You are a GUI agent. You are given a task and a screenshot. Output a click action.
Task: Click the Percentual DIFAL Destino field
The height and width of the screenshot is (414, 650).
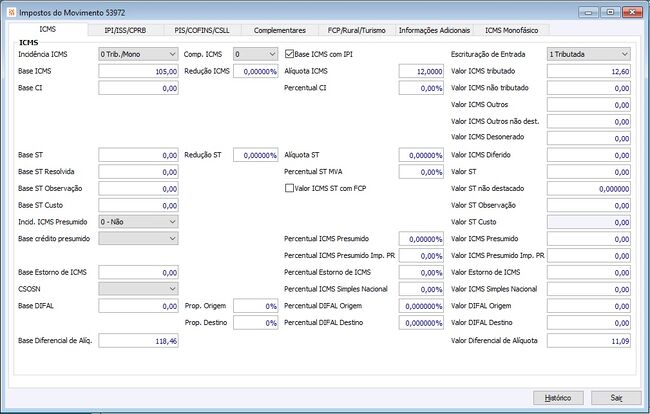[x=421, y=322]
